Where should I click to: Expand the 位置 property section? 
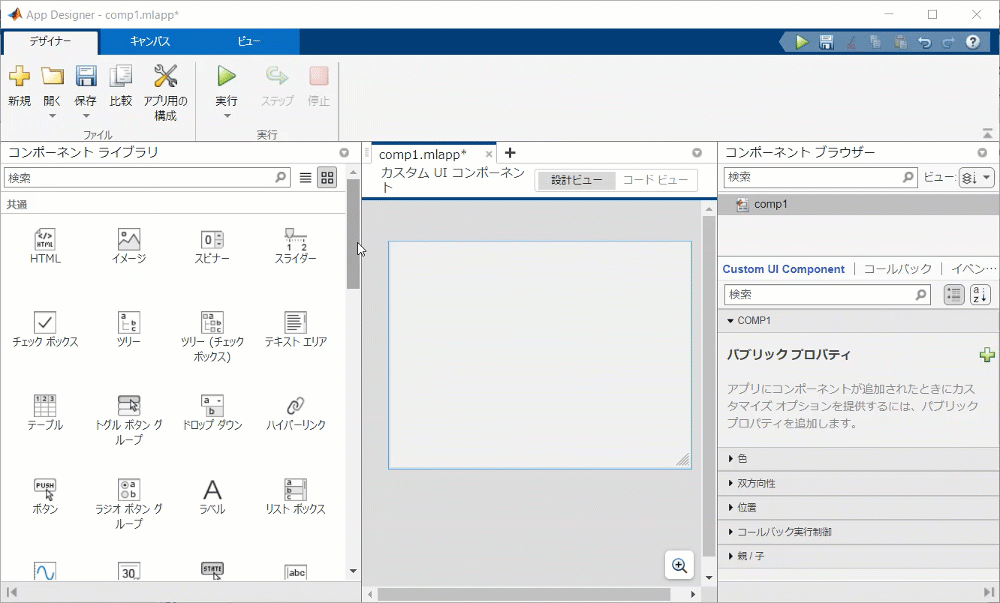(x=747, y=507)
